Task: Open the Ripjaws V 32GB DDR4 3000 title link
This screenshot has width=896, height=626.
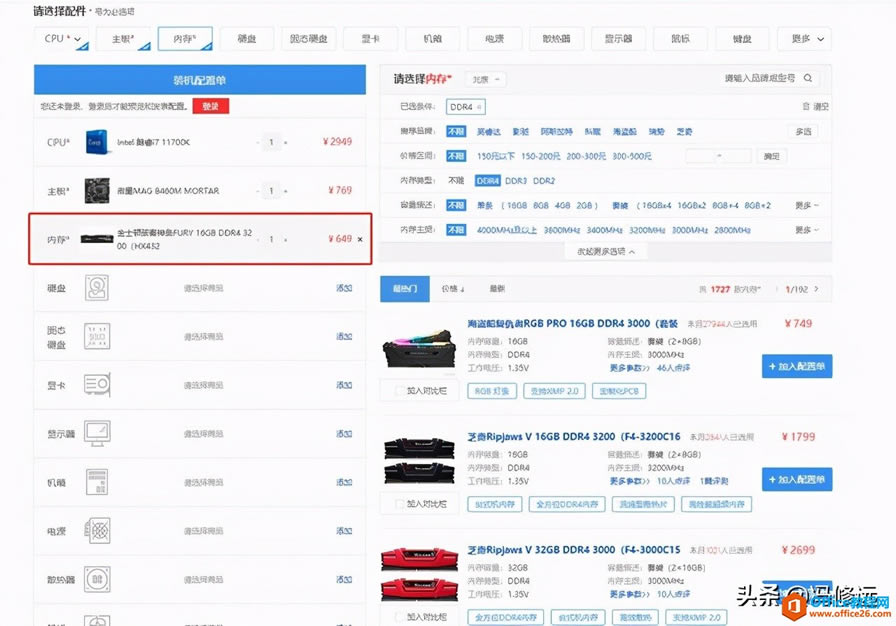Action: tap(574, 549)
